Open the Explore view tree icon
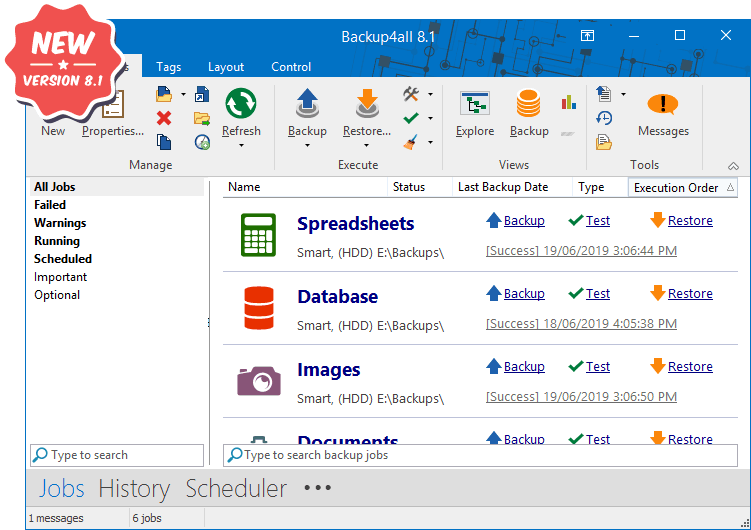751x530 pixels. [x=475, y=103]
